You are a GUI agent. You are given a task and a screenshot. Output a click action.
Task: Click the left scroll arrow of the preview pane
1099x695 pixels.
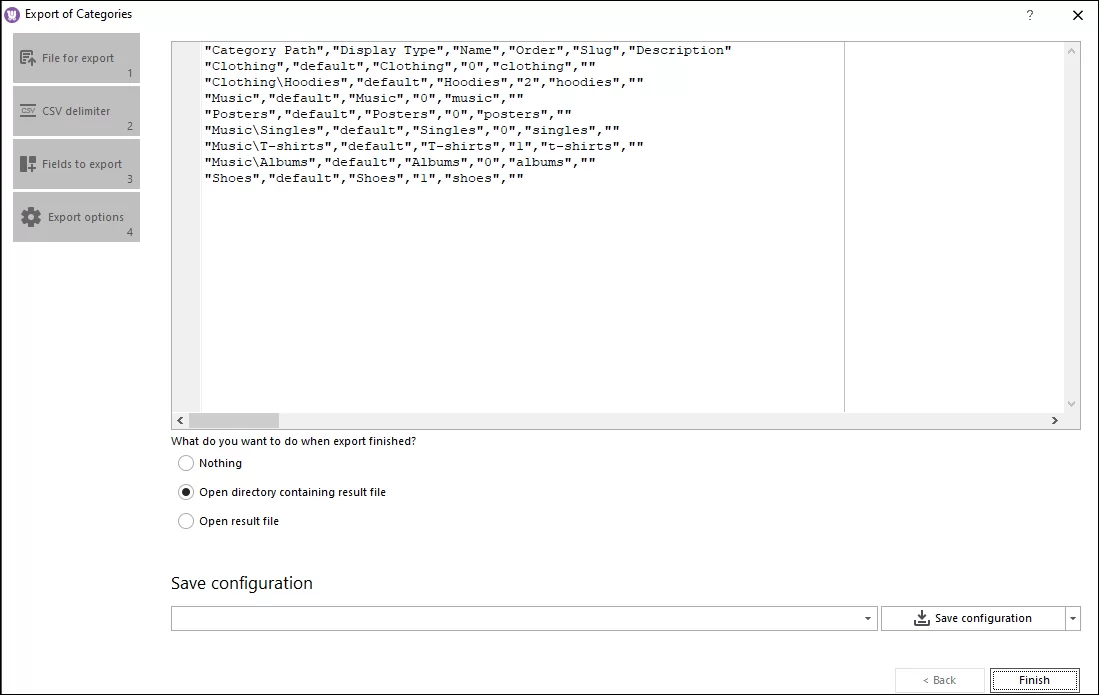[x=180, y=420]
